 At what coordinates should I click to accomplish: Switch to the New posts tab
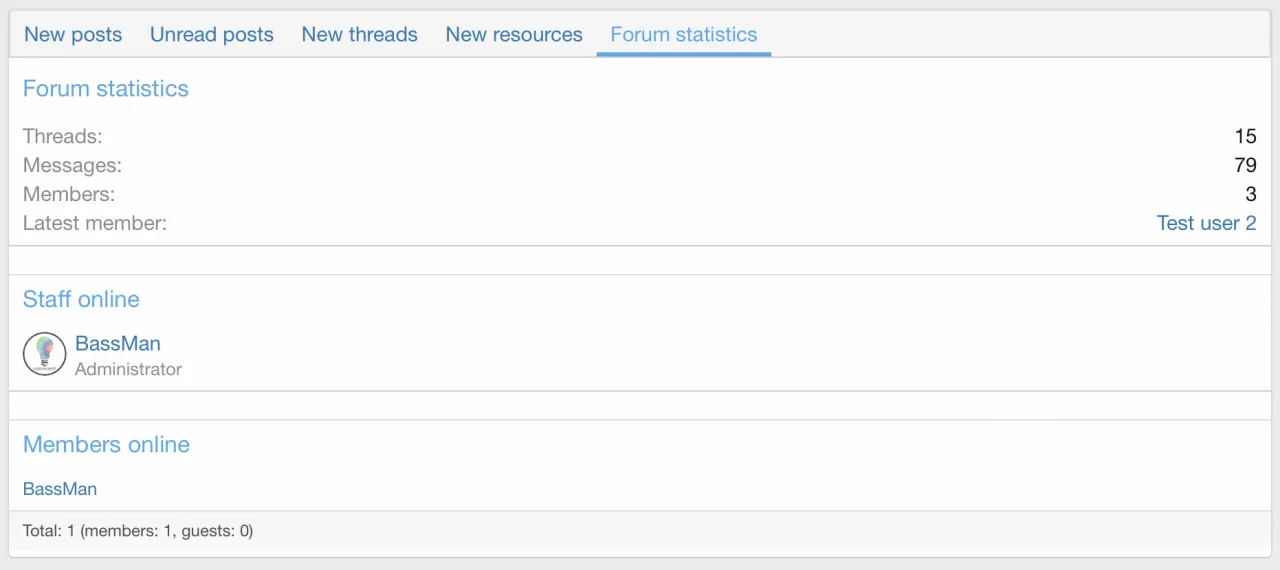(x=73, y=34)
